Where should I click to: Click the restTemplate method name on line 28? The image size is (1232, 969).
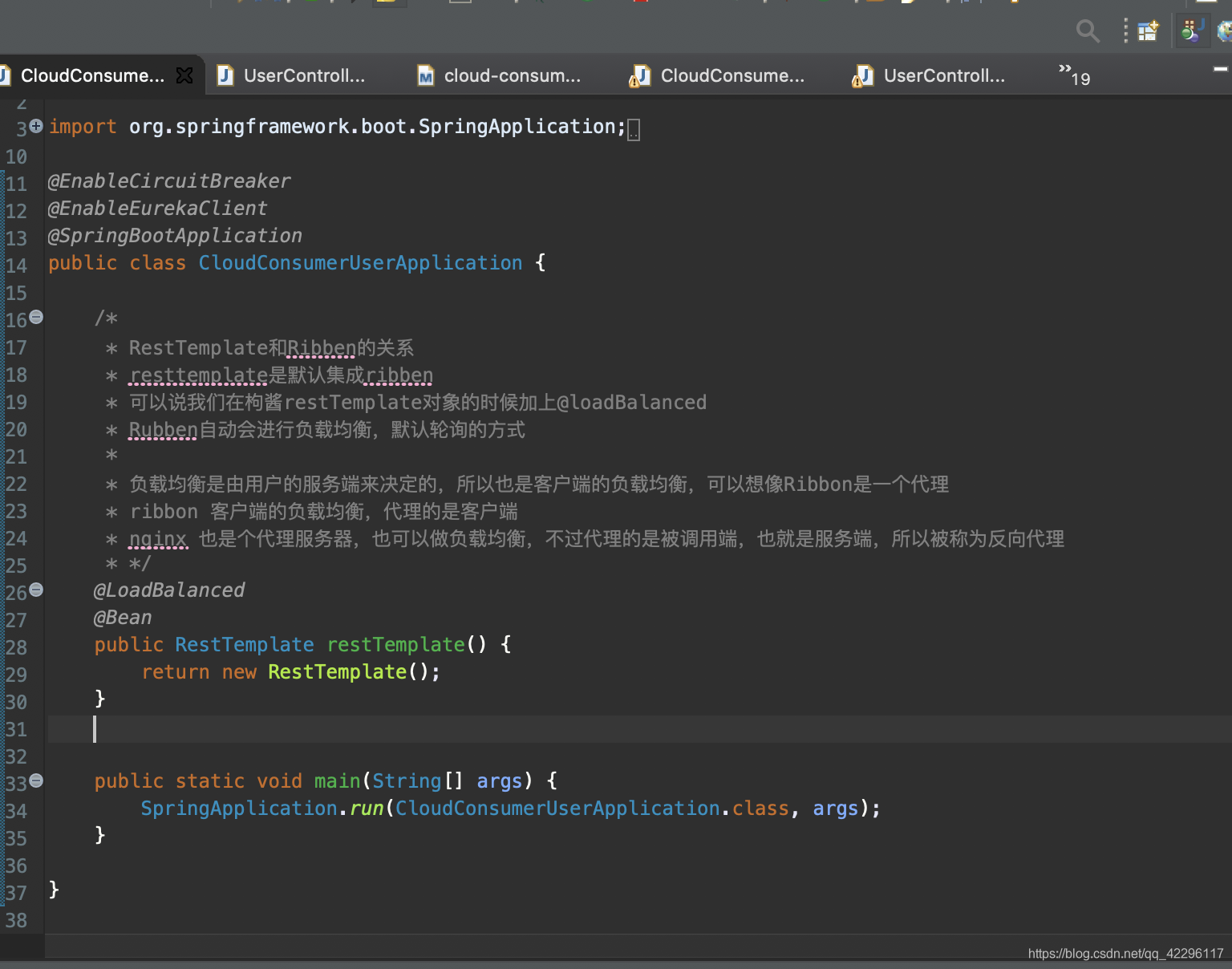point(395,645)
